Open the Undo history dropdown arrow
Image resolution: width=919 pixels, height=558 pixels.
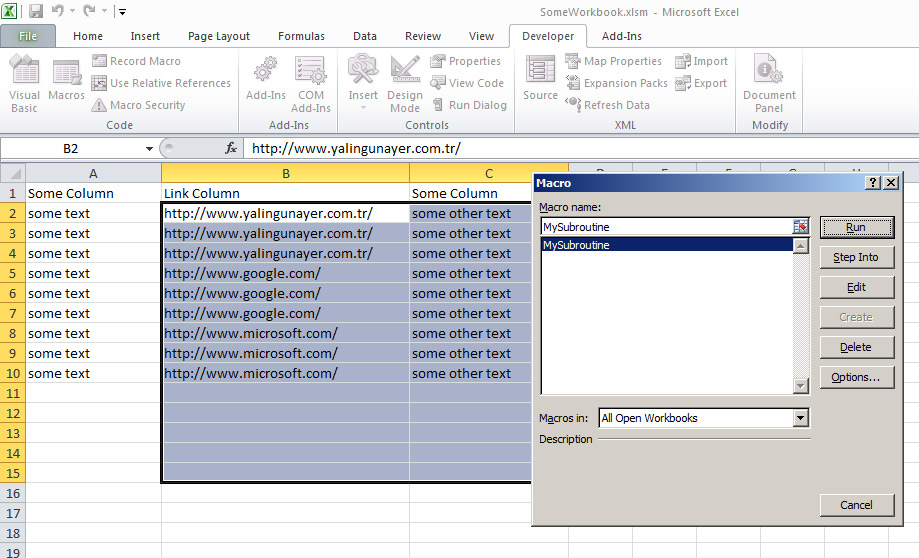[x=72, y=11]
